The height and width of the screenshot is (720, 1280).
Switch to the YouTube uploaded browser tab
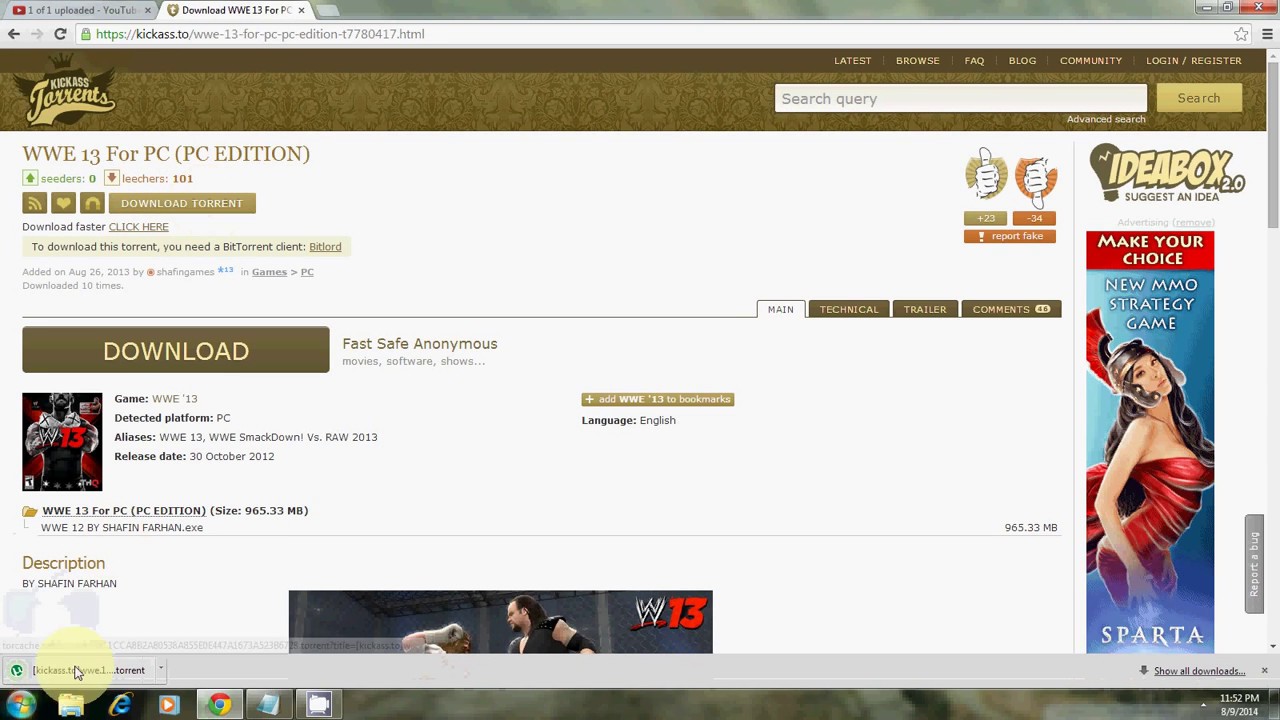[80, 10]
